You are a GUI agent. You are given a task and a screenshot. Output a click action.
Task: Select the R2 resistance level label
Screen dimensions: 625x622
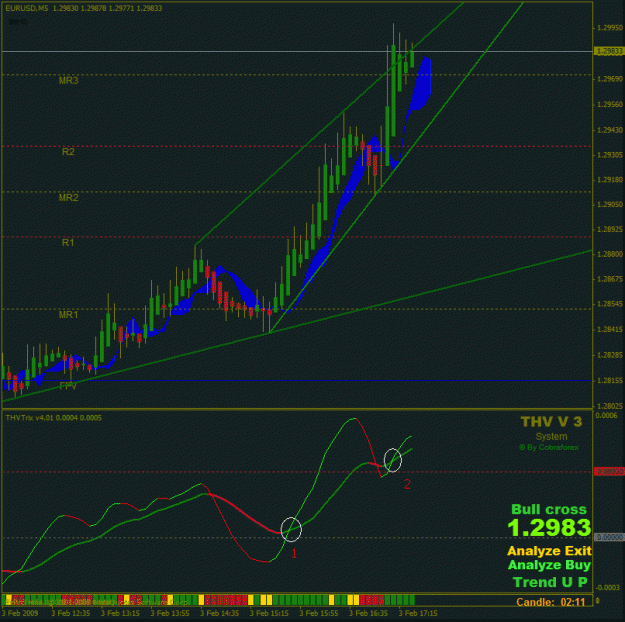(x=68, y=152)
